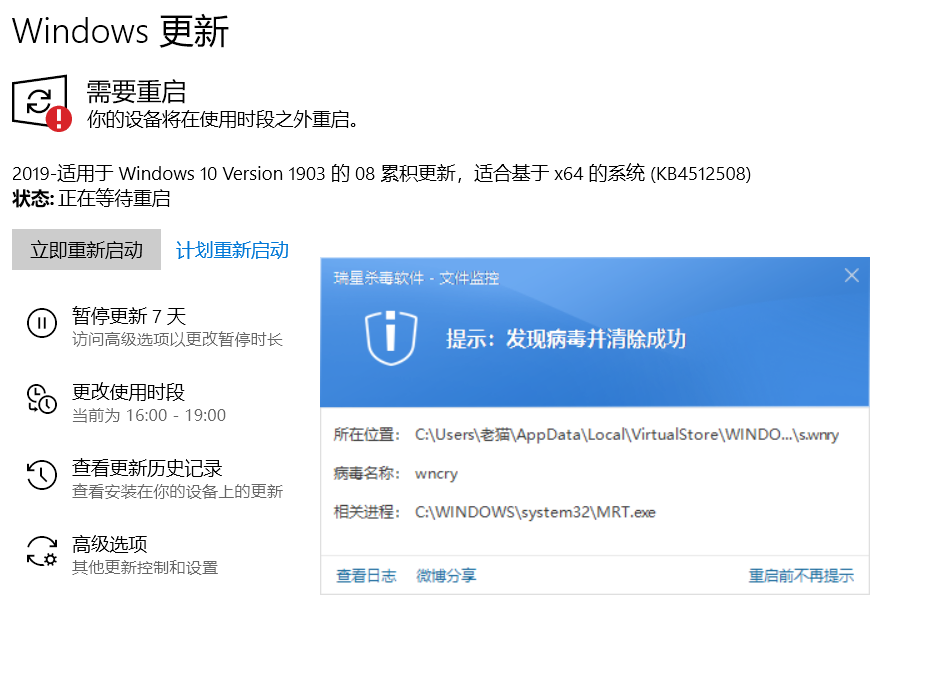Click 访问高级选项以更改暂停时长 description
Screen dimensions: 944x684
[178, 340]
